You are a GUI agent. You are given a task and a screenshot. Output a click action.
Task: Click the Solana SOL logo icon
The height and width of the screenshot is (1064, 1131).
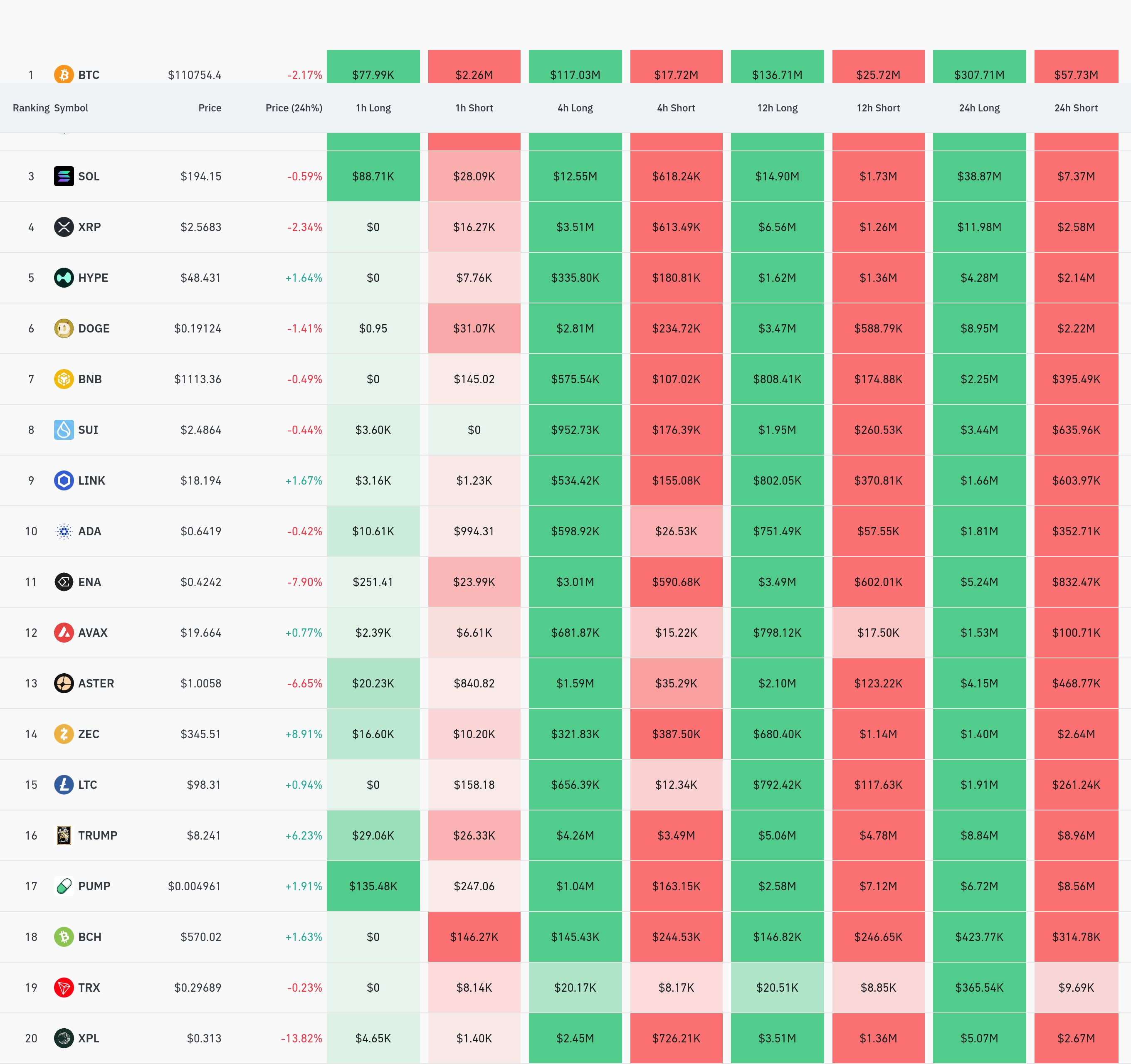point(64,176)
